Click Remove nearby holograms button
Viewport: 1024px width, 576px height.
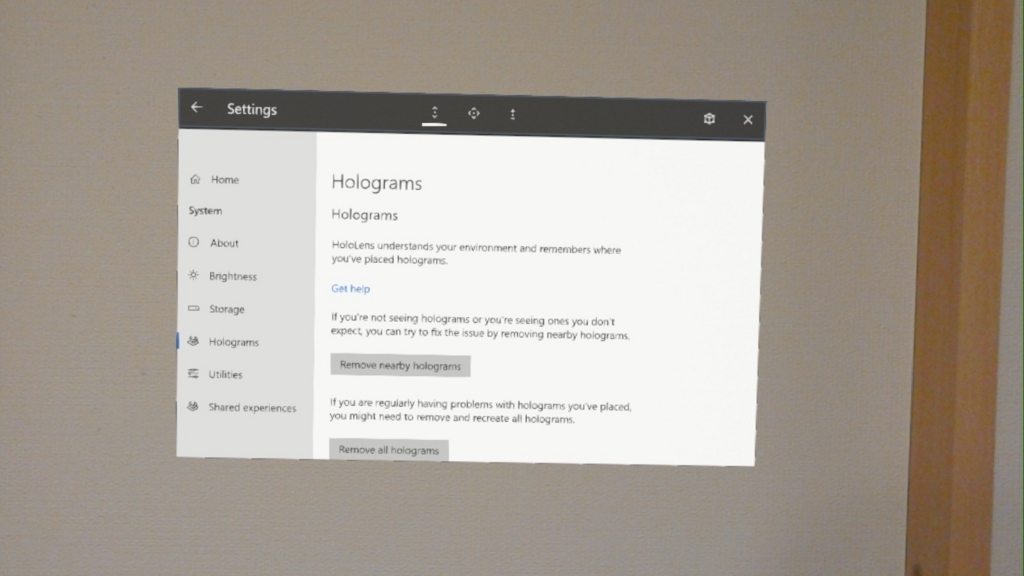click(400, 365)
